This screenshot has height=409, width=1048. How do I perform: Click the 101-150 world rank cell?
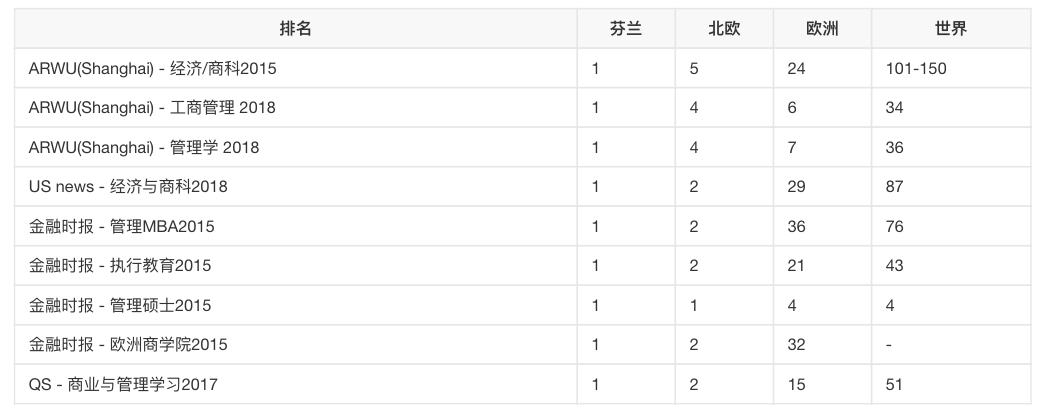[x=916, y=68]
